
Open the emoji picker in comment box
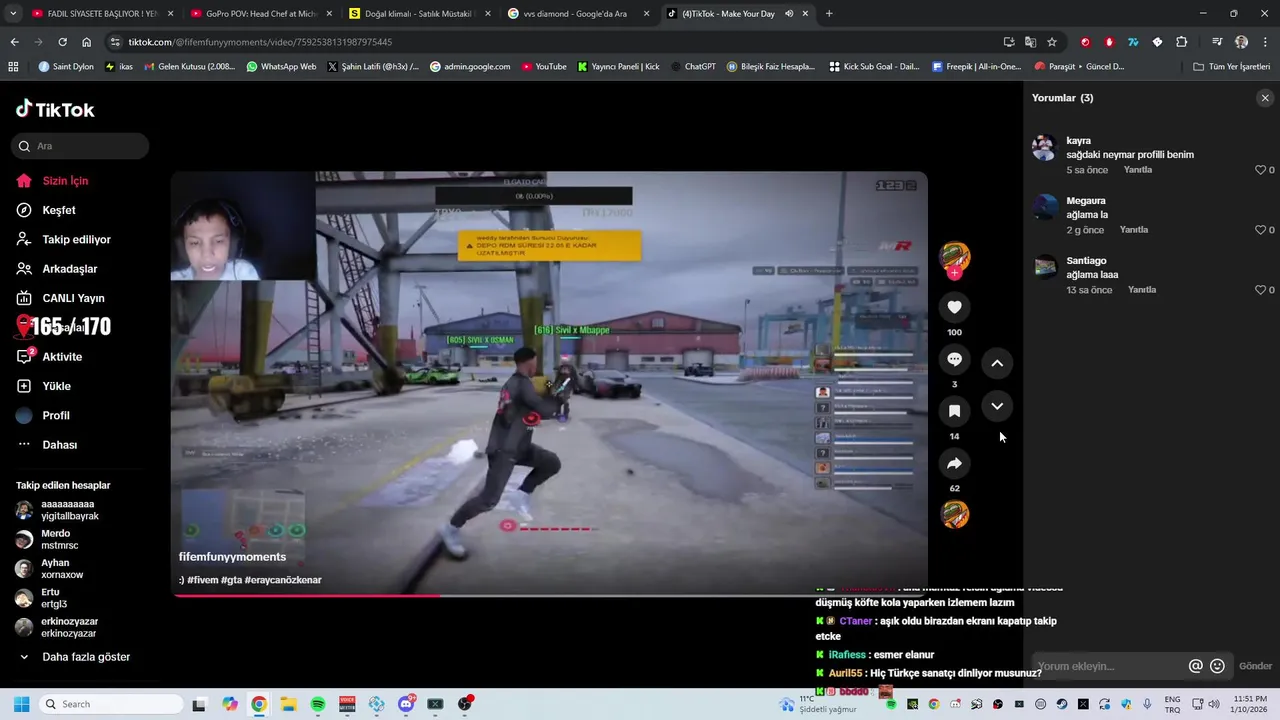[1217, 666]
